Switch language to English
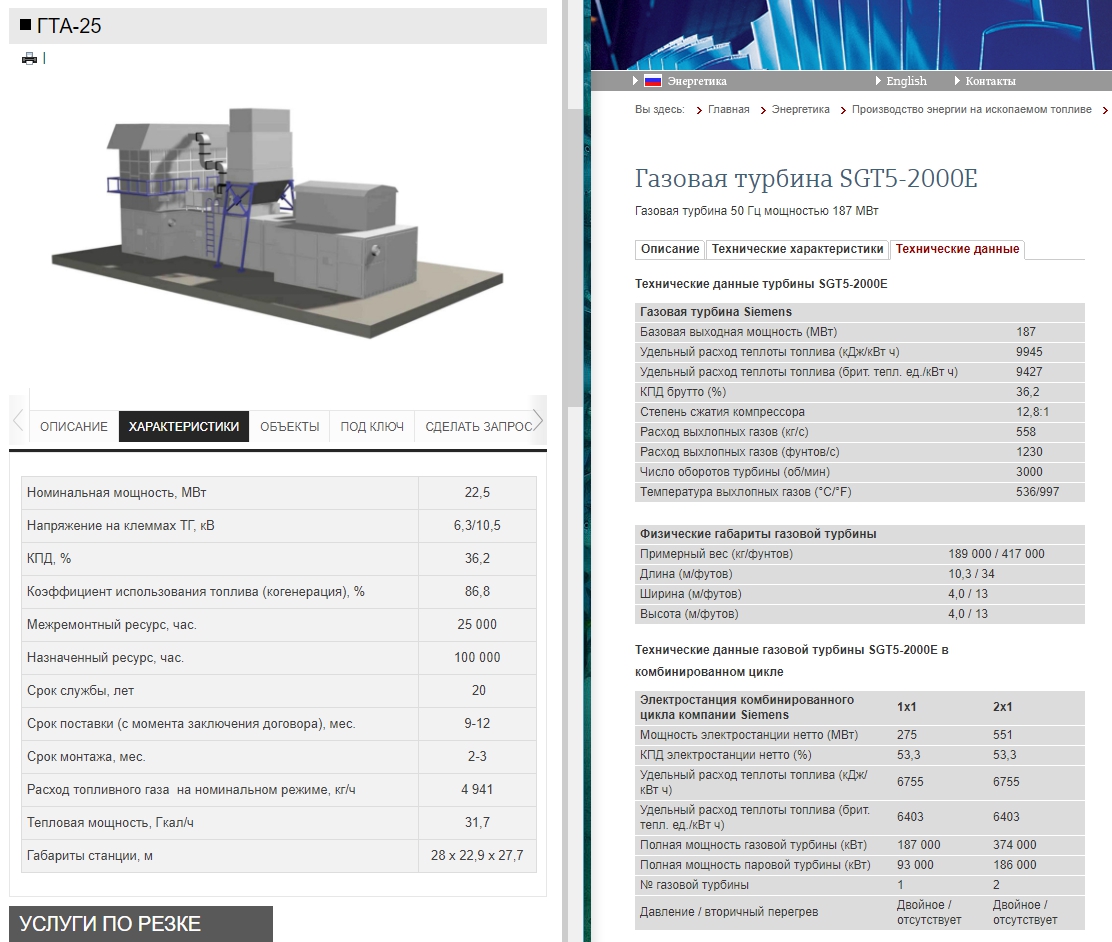Image resolution: width=1112 pixels, height=942 pixels. pyautogui.click(x=906, y=81)
